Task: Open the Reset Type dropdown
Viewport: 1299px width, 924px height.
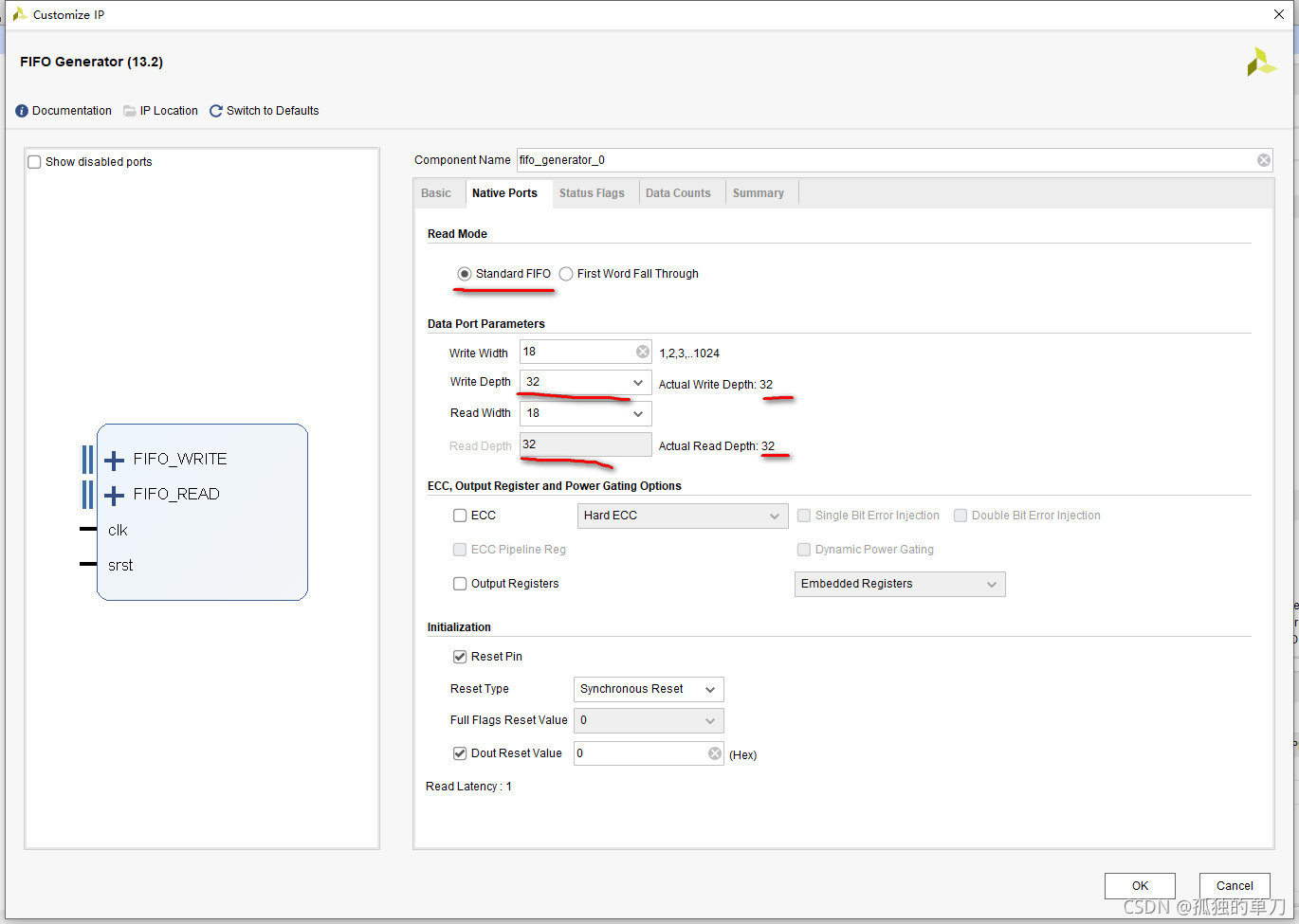Action: pos(709,690)
